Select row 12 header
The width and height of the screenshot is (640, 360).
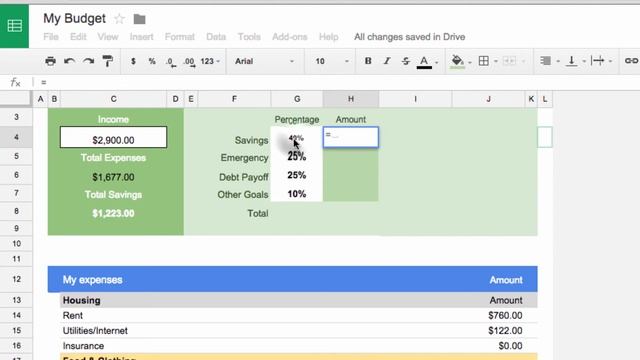16,279
